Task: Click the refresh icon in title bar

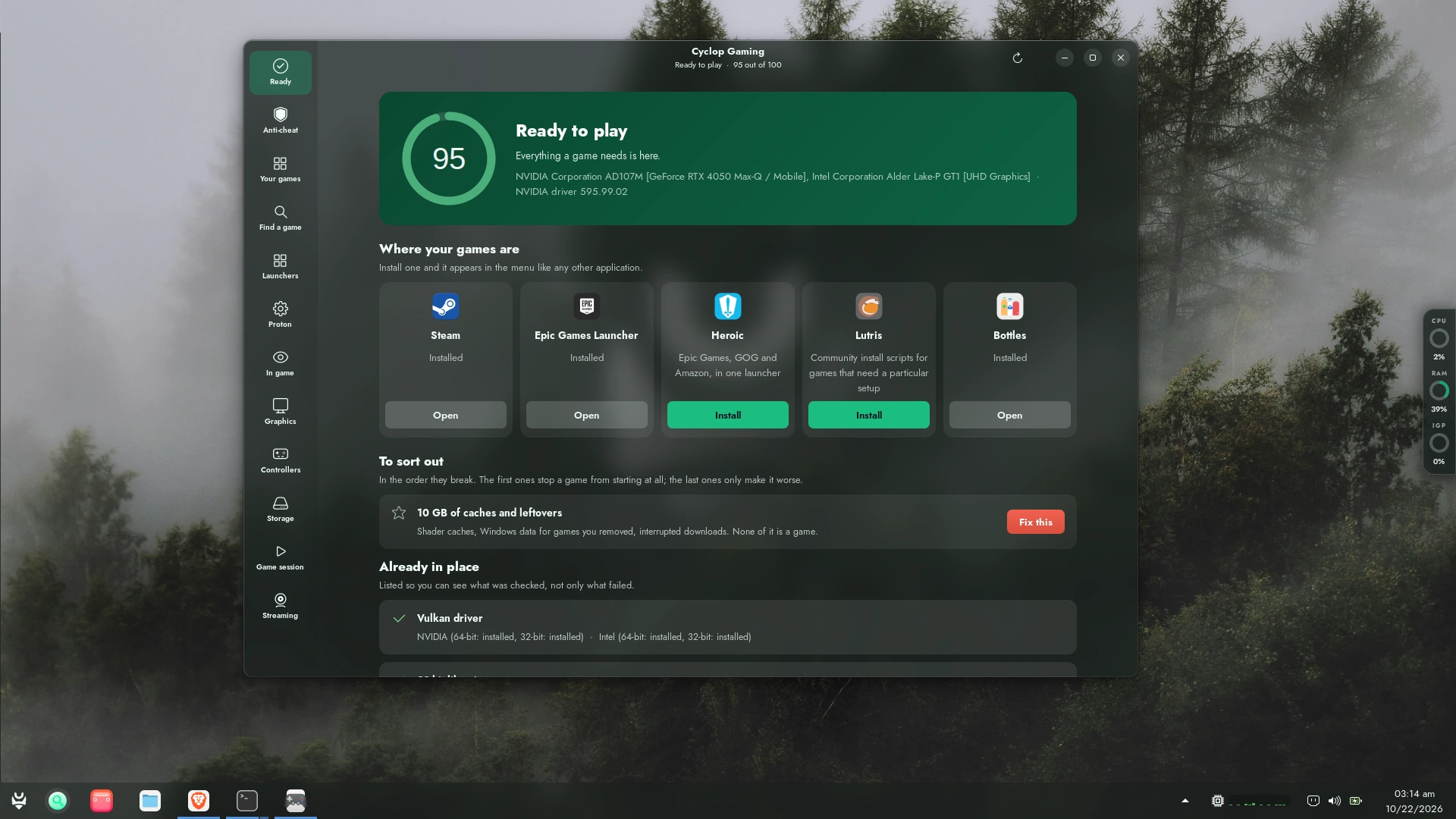Action: [1018, 58]
